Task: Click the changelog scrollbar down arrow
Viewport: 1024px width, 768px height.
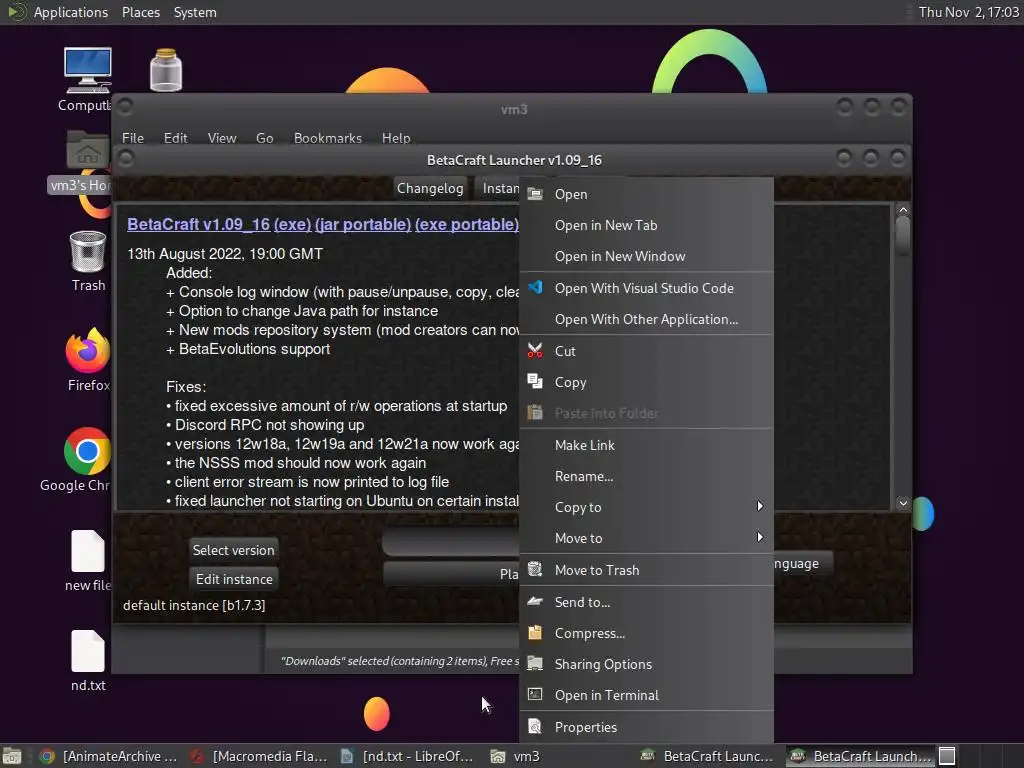Action: coord(903,503)
